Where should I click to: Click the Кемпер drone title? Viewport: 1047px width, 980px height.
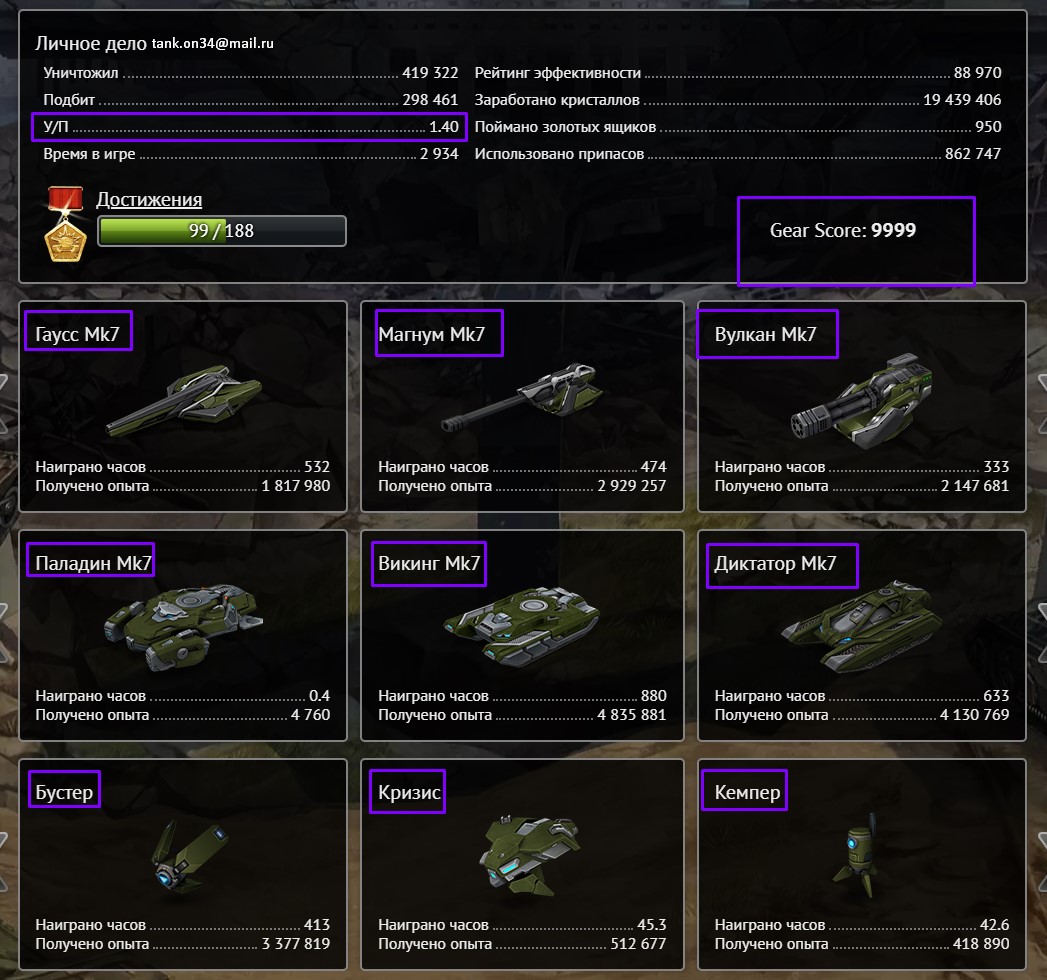click(747, 792)
